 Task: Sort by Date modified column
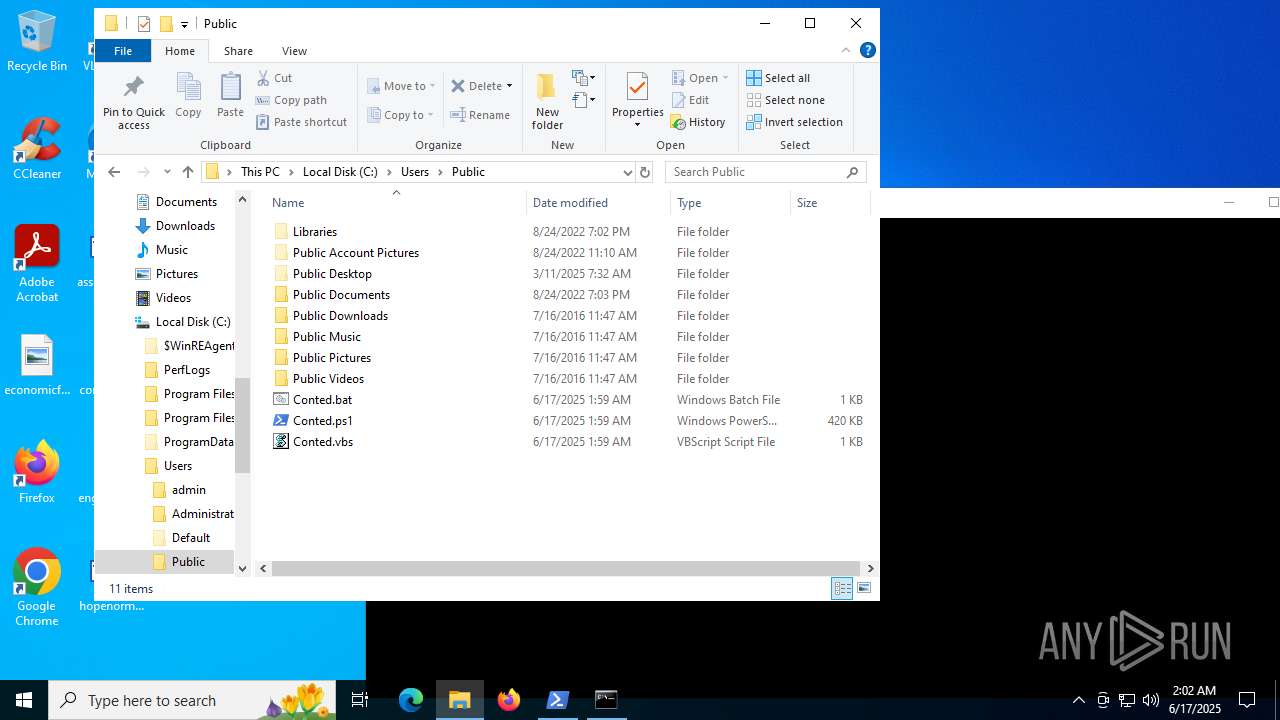[x=598, y=202]
